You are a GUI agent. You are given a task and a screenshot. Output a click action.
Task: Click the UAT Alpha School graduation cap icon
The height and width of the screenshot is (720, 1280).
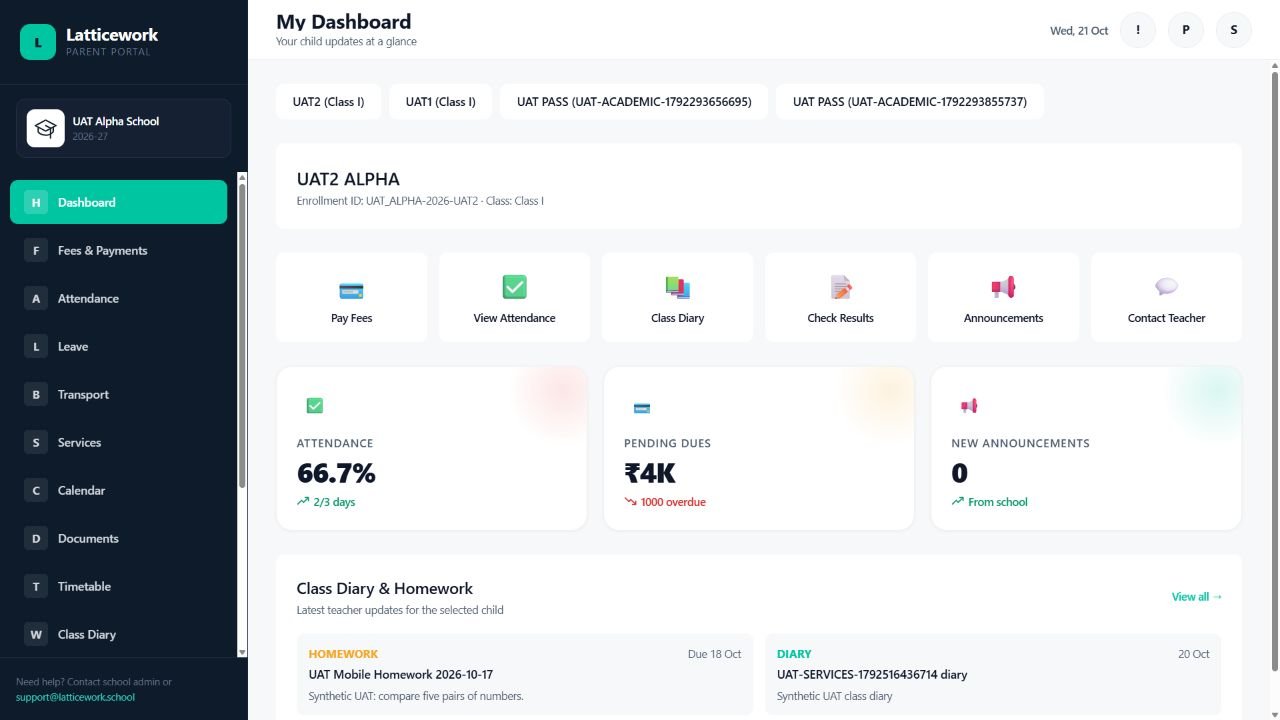[x=45, y=128]
